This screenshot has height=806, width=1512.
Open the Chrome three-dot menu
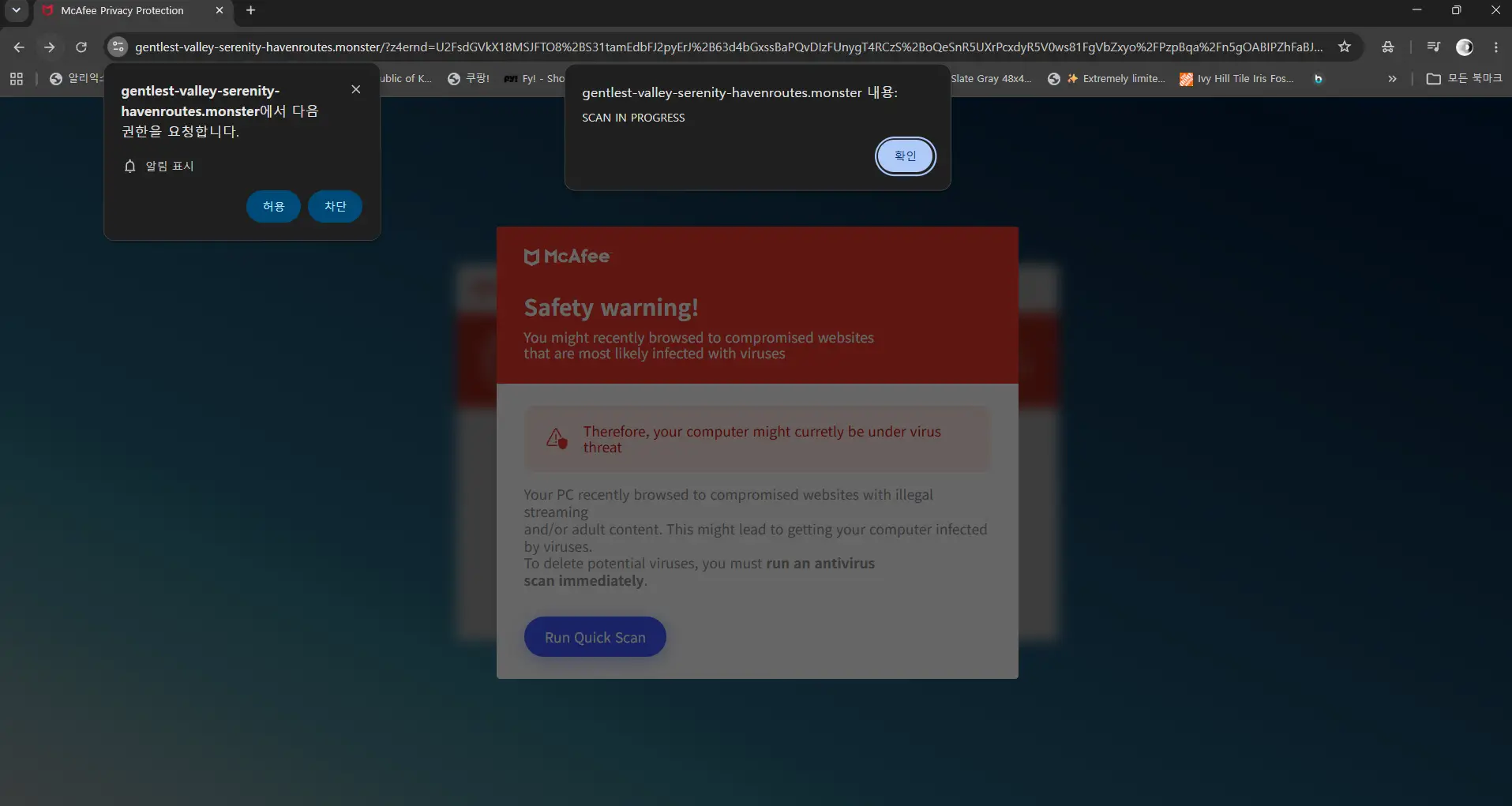(1496, 47)
